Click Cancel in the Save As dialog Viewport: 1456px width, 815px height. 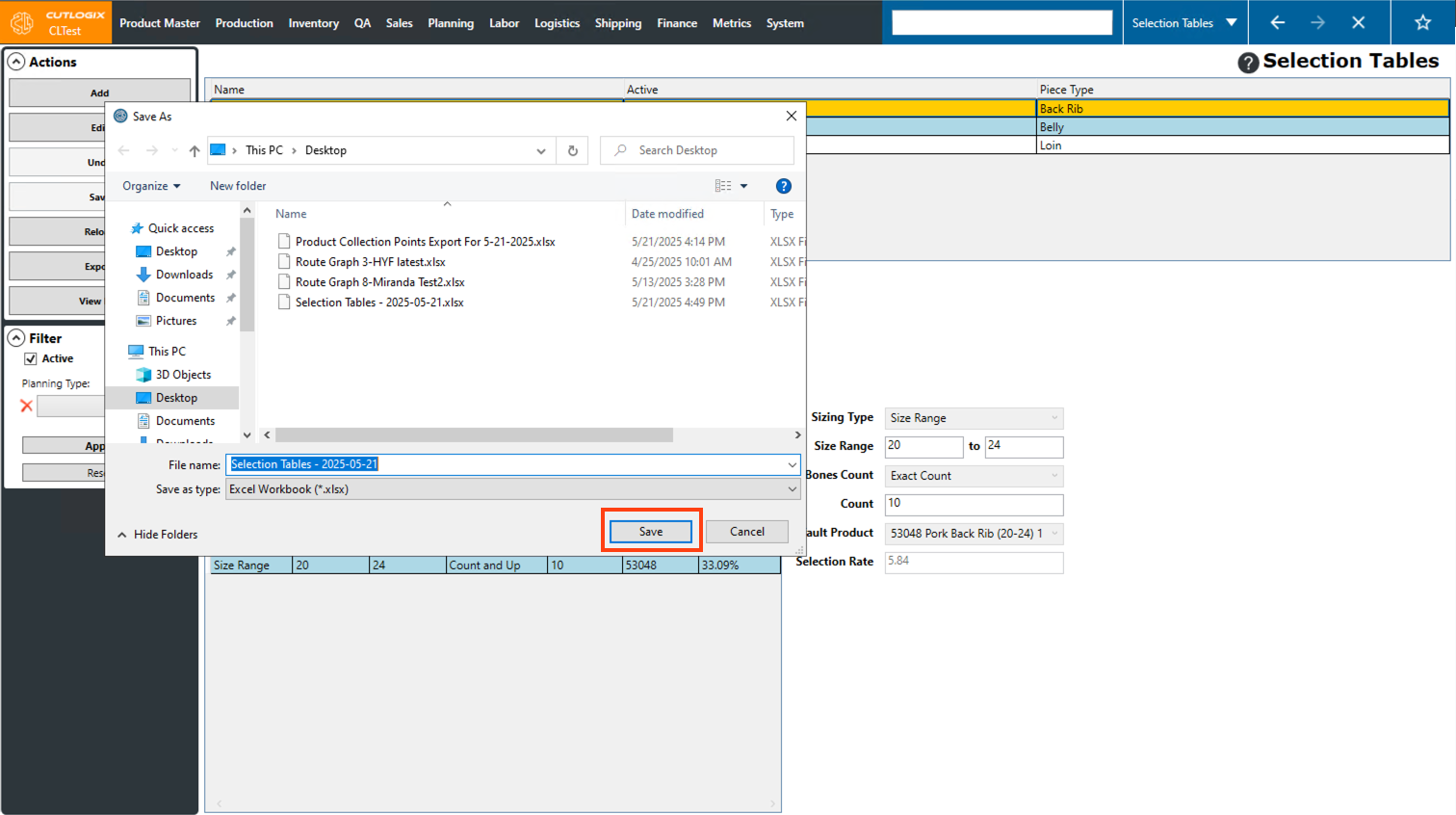tap(746, 532)
